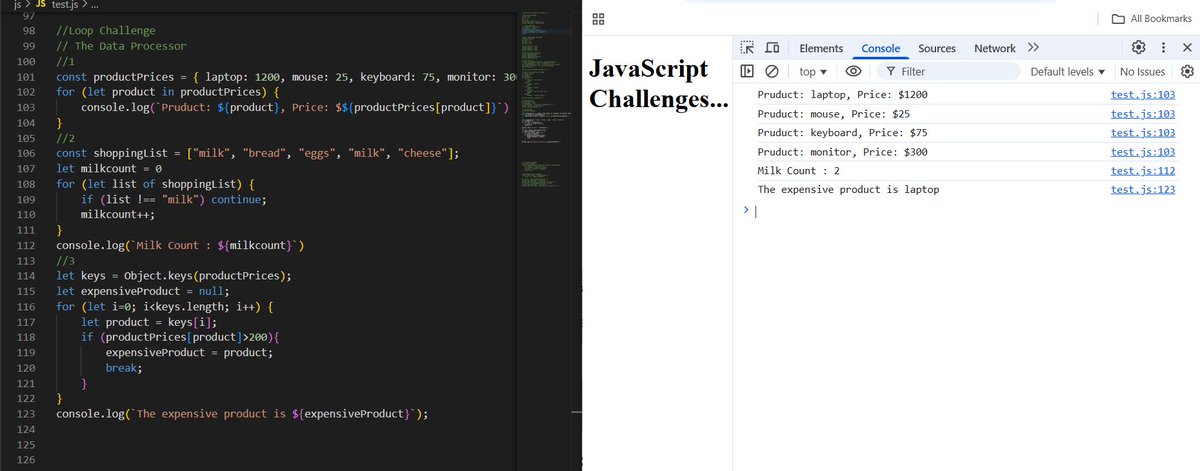The width and height of the screenshot is (1200, 471).
Task: Close the DevTools panel
Action: click(x=1186, y=47)
